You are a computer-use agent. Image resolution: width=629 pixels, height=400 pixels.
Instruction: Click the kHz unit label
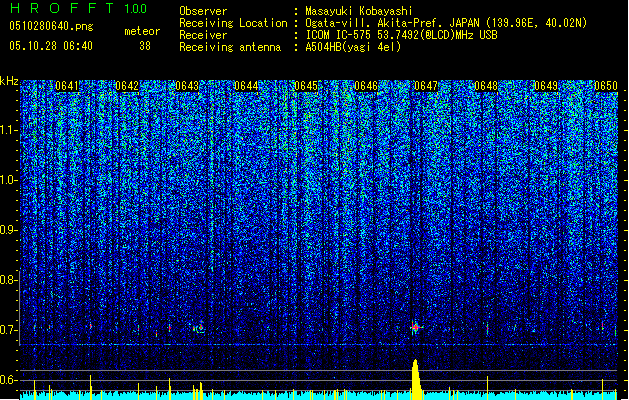click(x=9, y=81)
